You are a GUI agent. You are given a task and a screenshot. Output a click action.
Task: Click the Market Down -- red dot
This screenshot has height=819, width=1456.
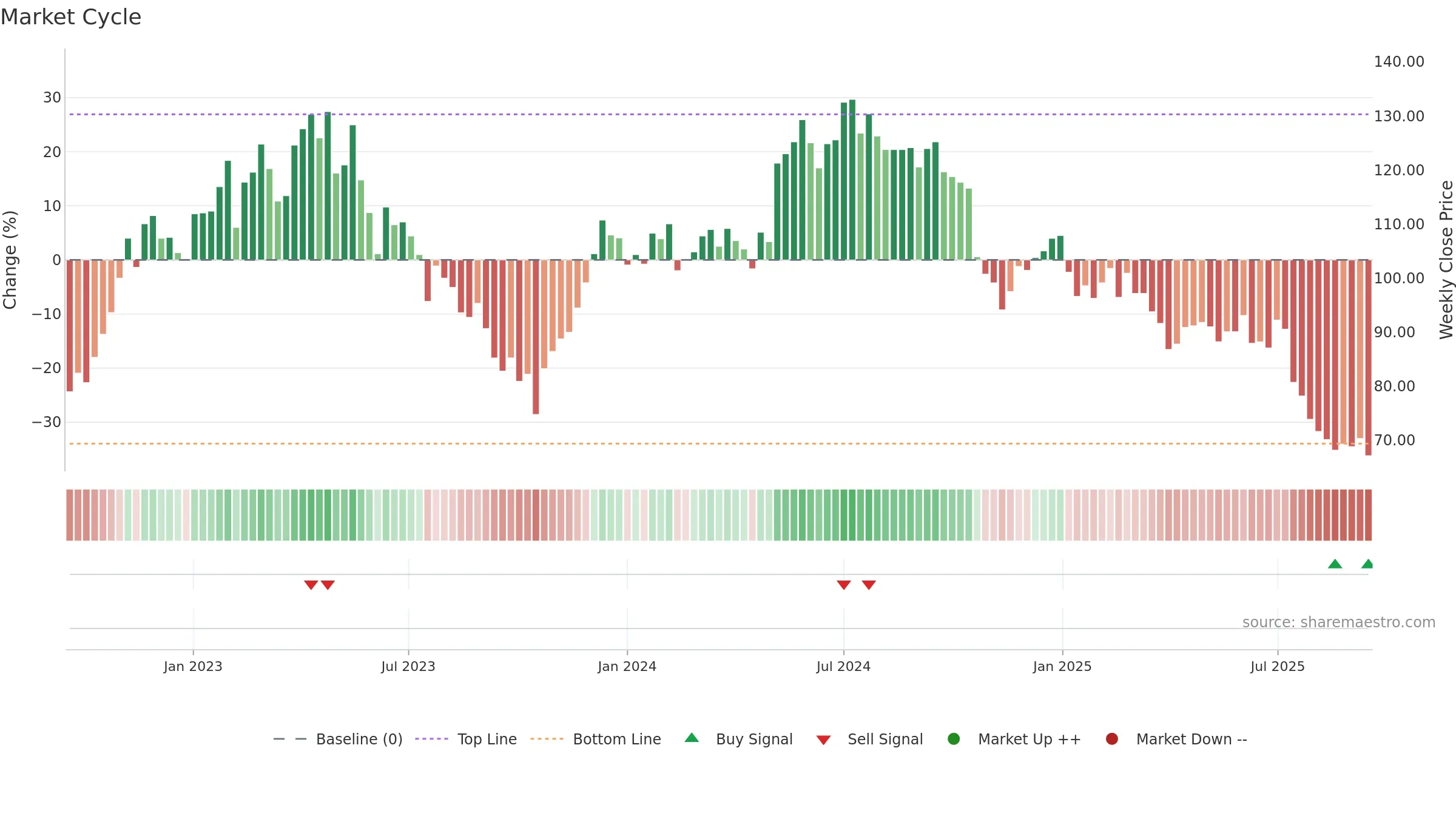1112,739
